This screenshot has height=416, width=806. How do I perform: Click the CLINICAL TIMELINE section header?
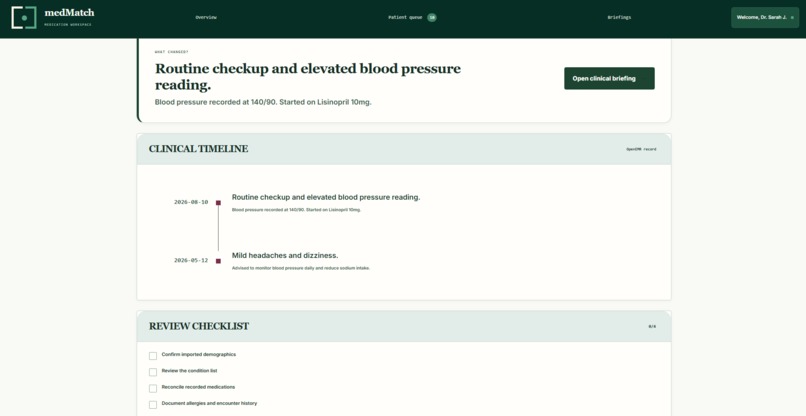(x=198, y=149)
